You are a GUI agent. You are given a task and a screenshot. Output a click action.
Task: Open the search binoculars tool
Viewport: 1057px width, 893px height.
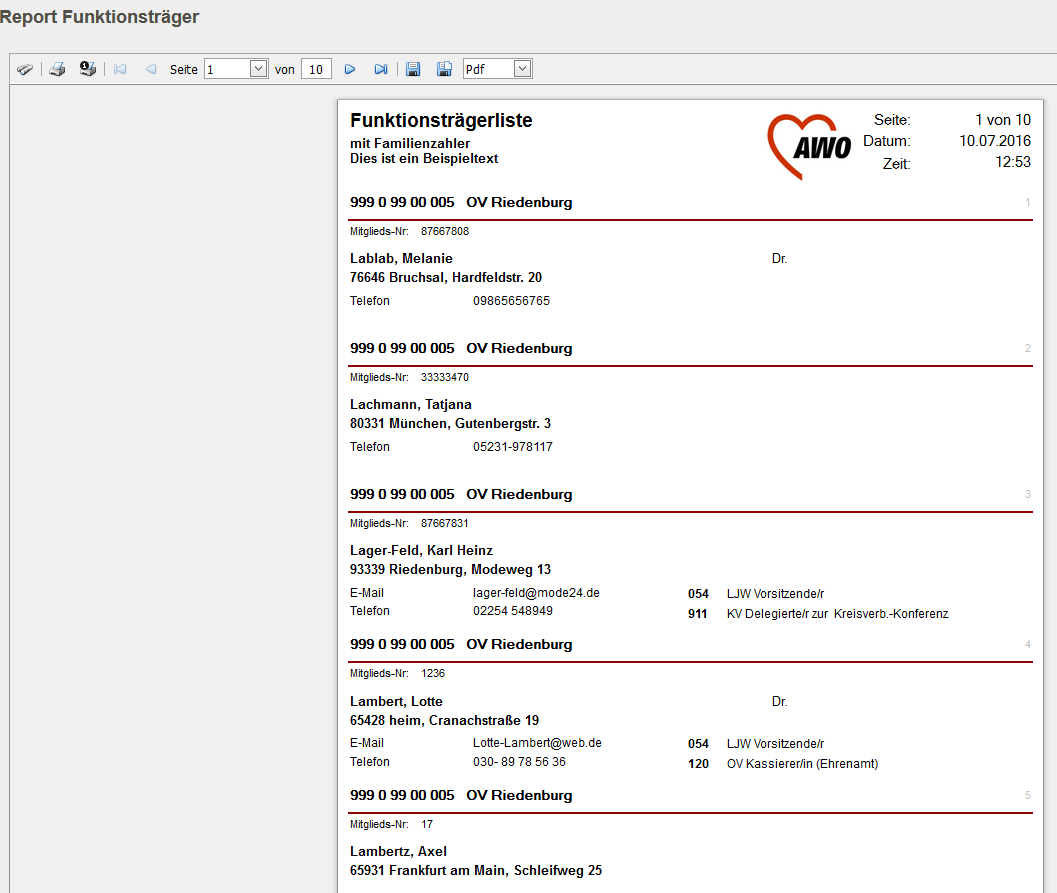point(25,69)
